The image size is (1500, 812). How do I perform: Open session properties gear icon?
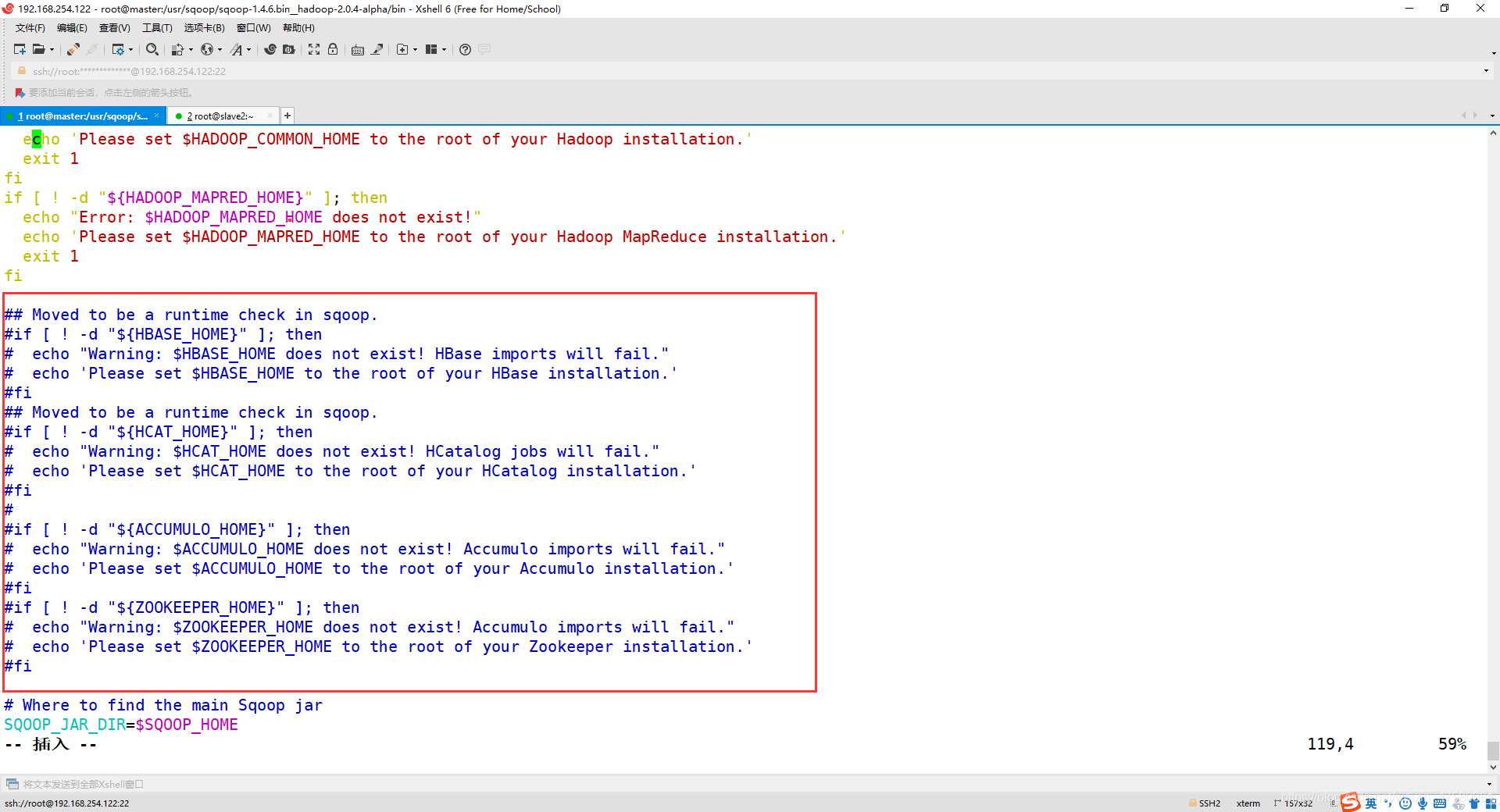118,49
